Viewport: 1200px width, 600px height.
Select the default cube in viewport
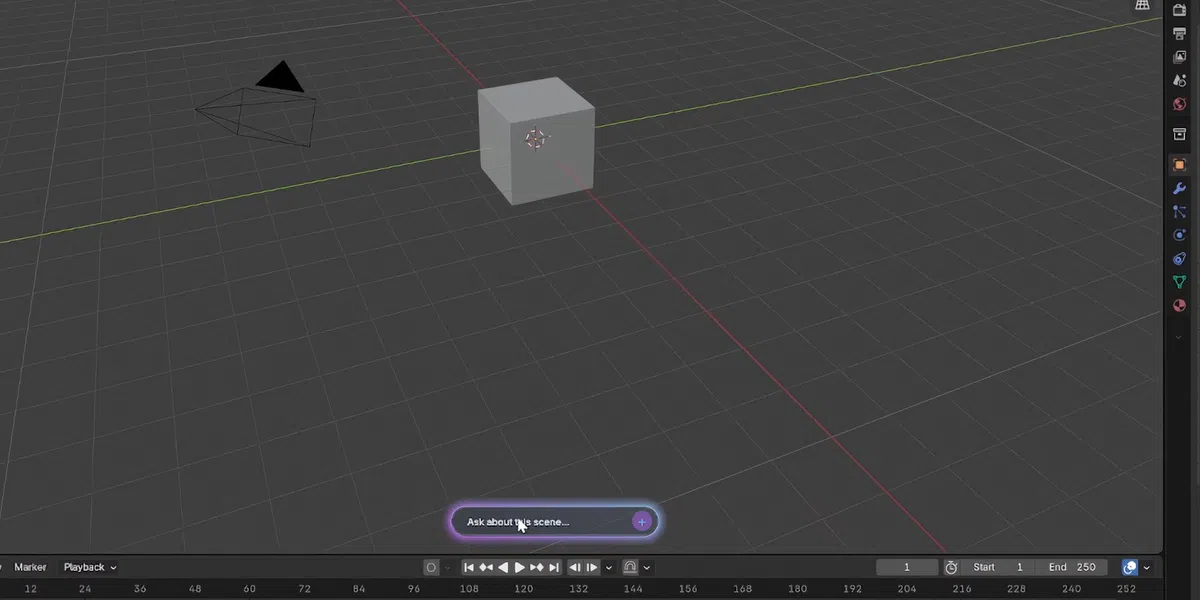536,142
